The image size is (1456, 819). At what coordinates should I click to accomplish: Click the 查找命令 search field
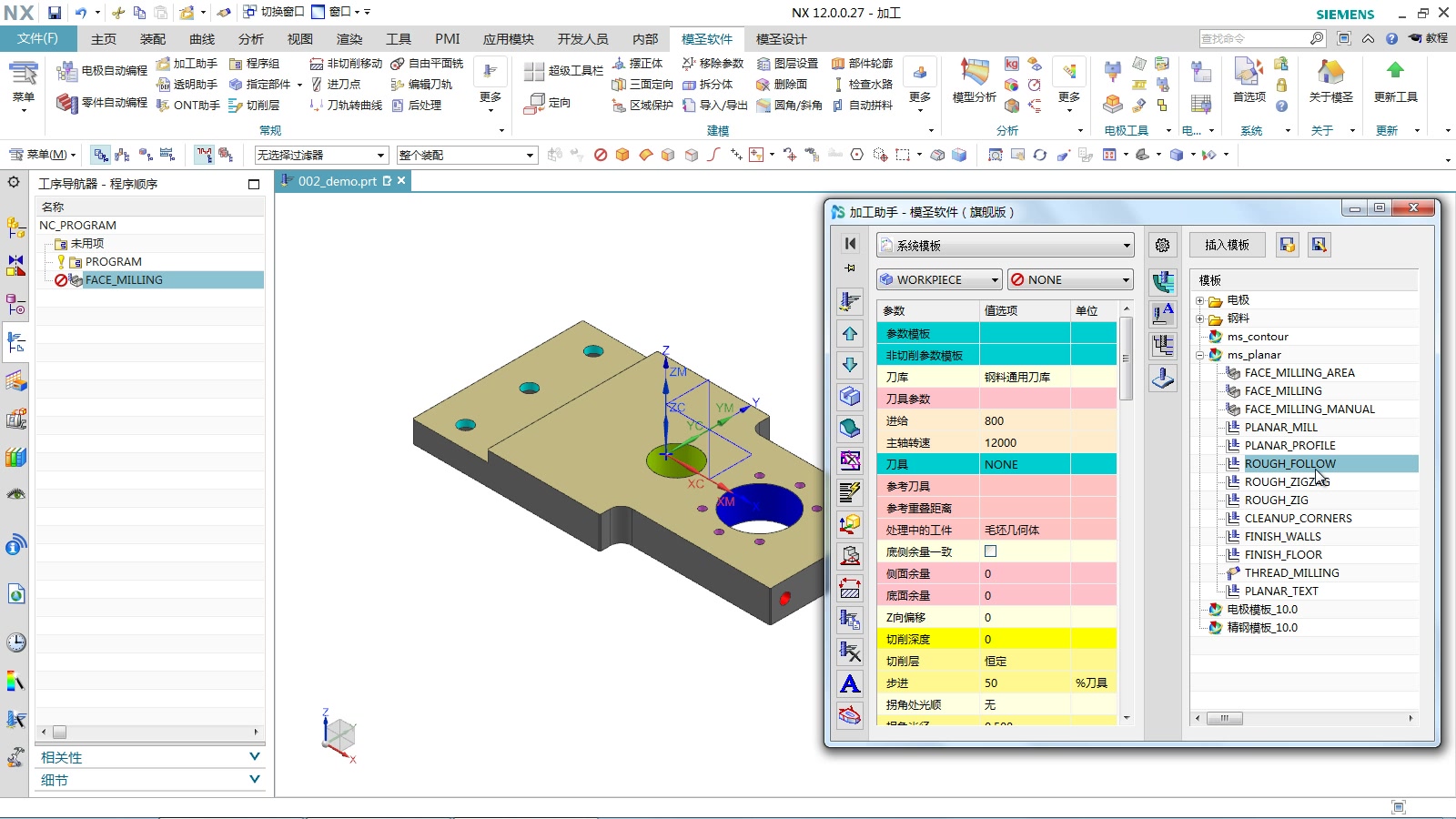1255,38
